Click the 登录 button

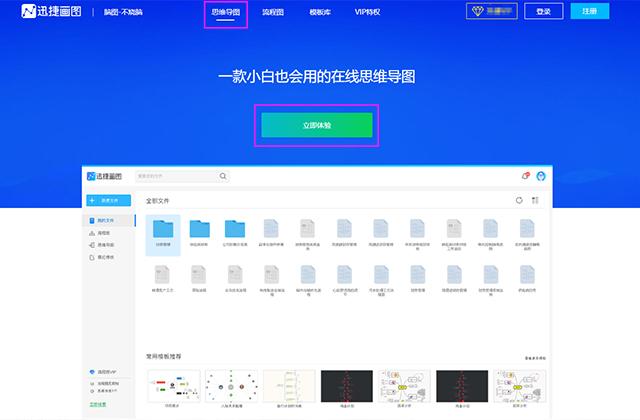tap(543, 11)
